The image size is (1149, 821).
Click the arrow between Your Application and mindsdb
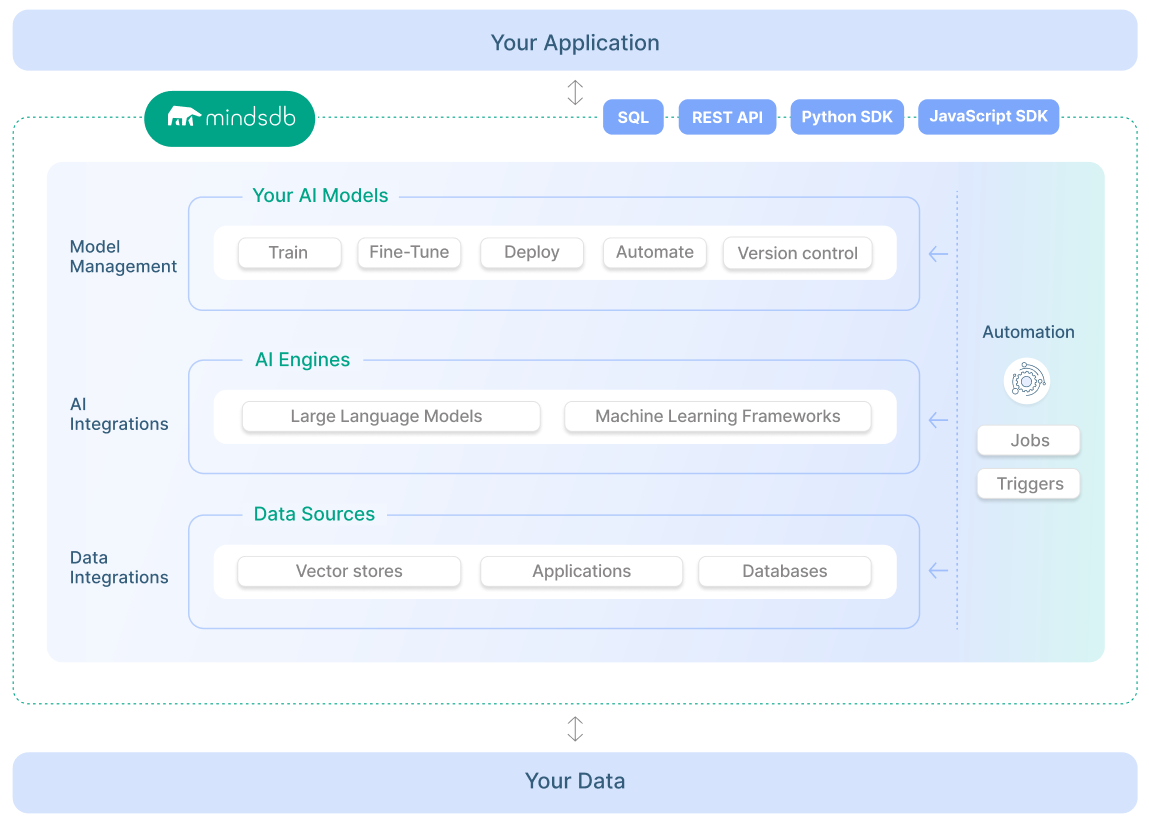tap(575, 90)
